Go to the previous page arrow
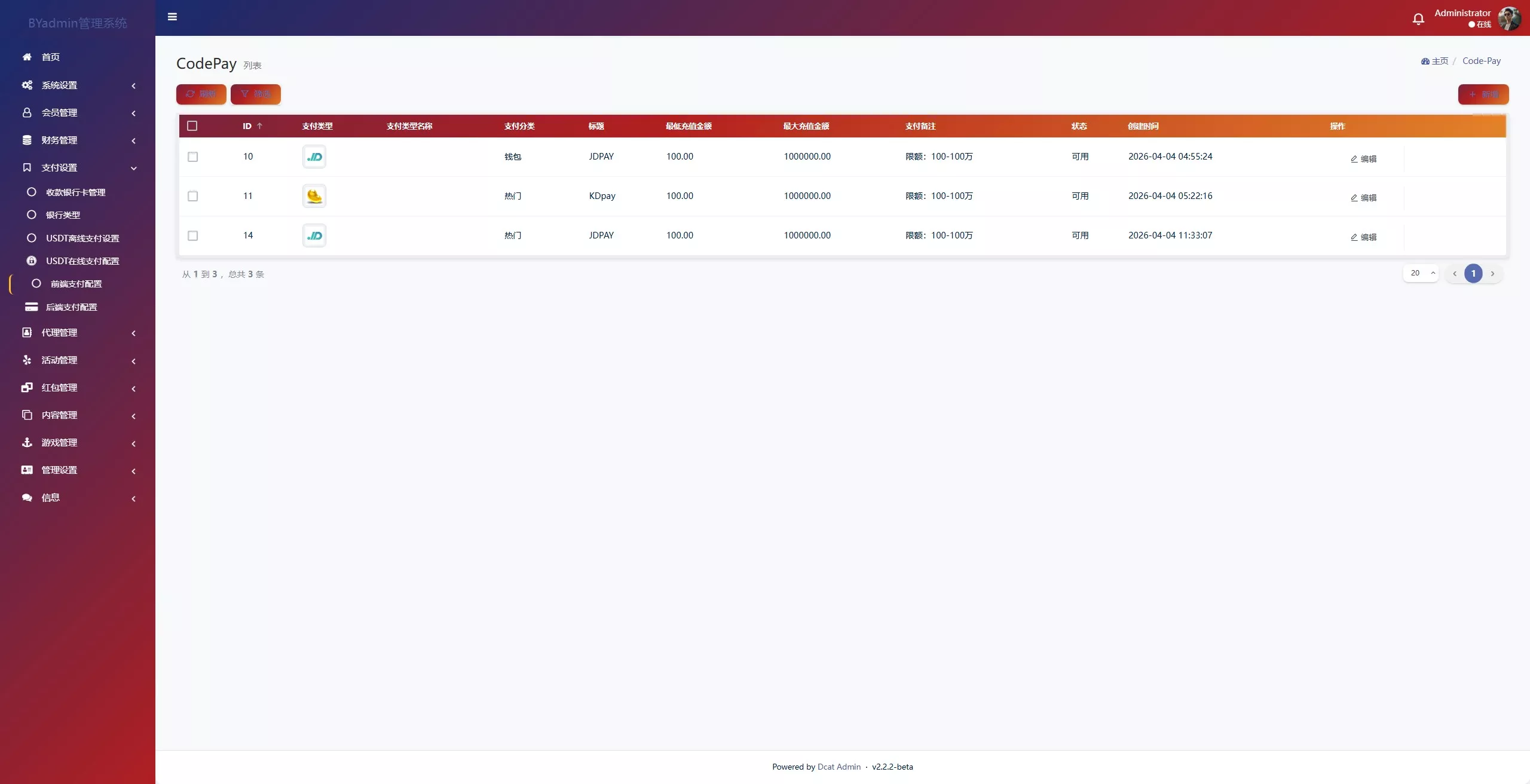1530x784 pixels. click(1455, 274)
